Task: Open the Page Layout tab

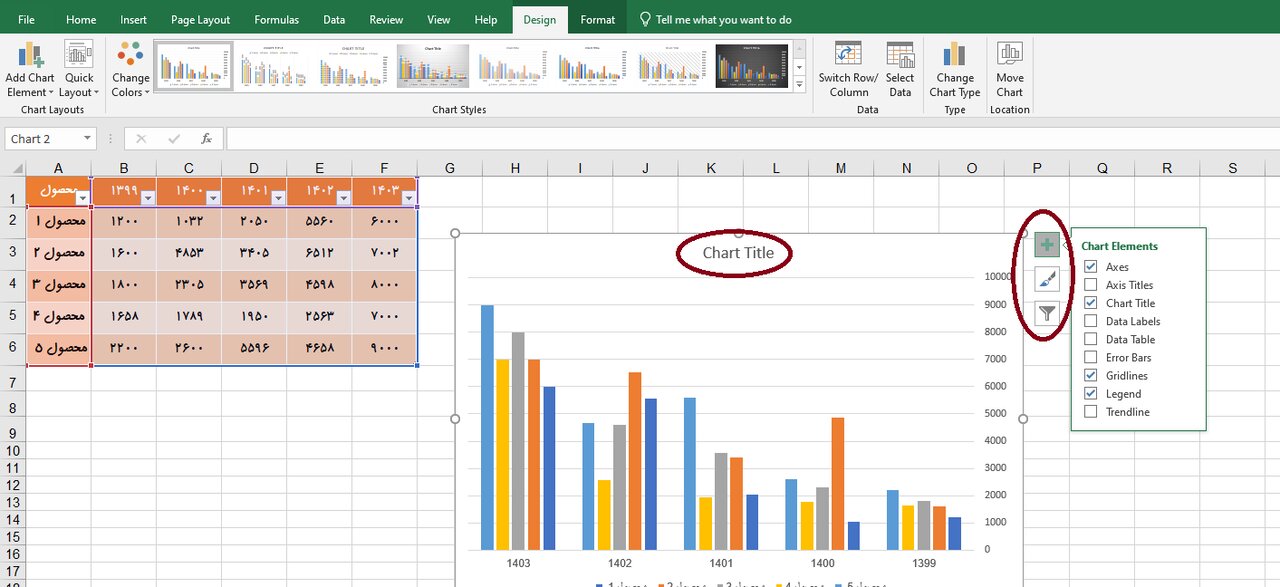Action: [200, 19]
